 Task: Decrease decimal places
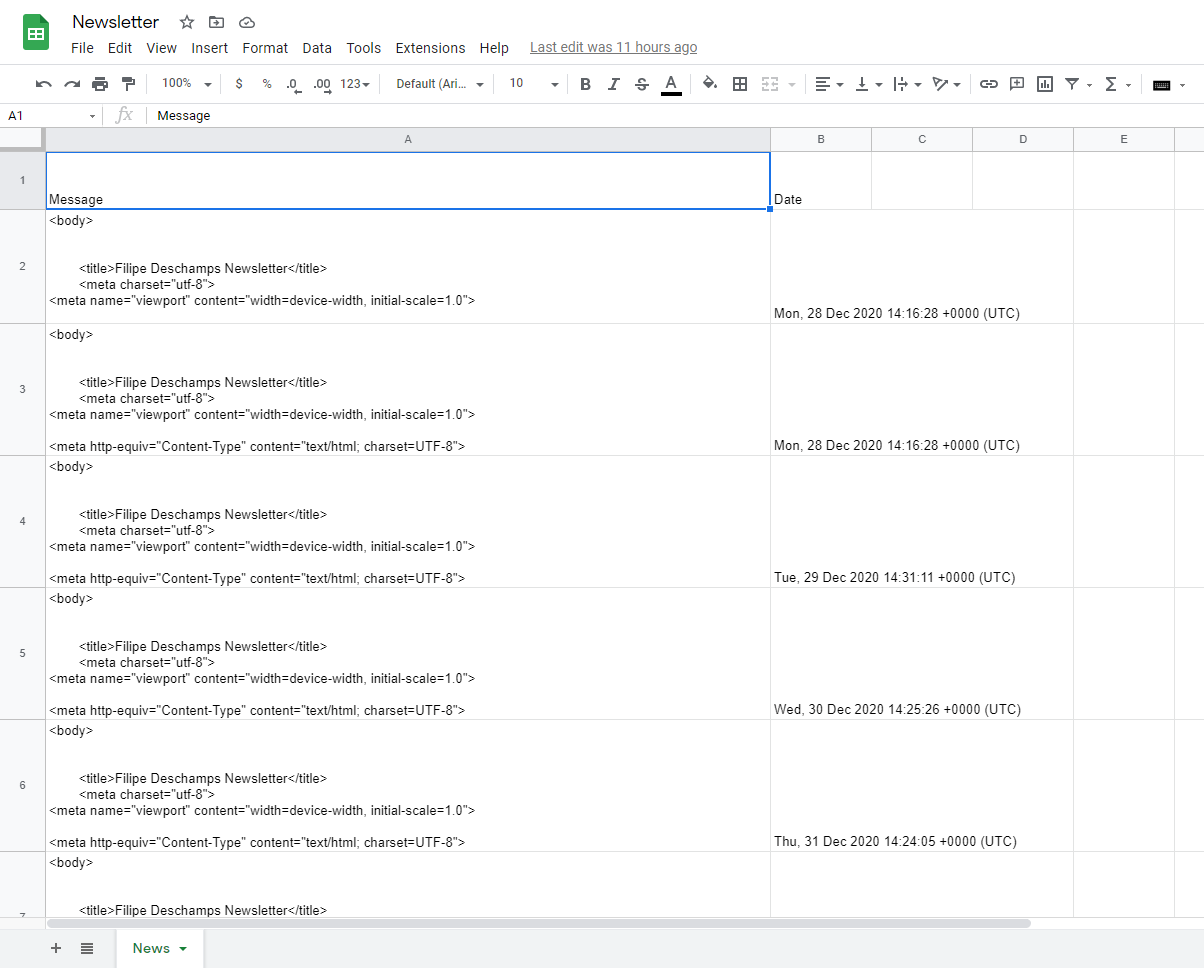(x=292, y=84)
